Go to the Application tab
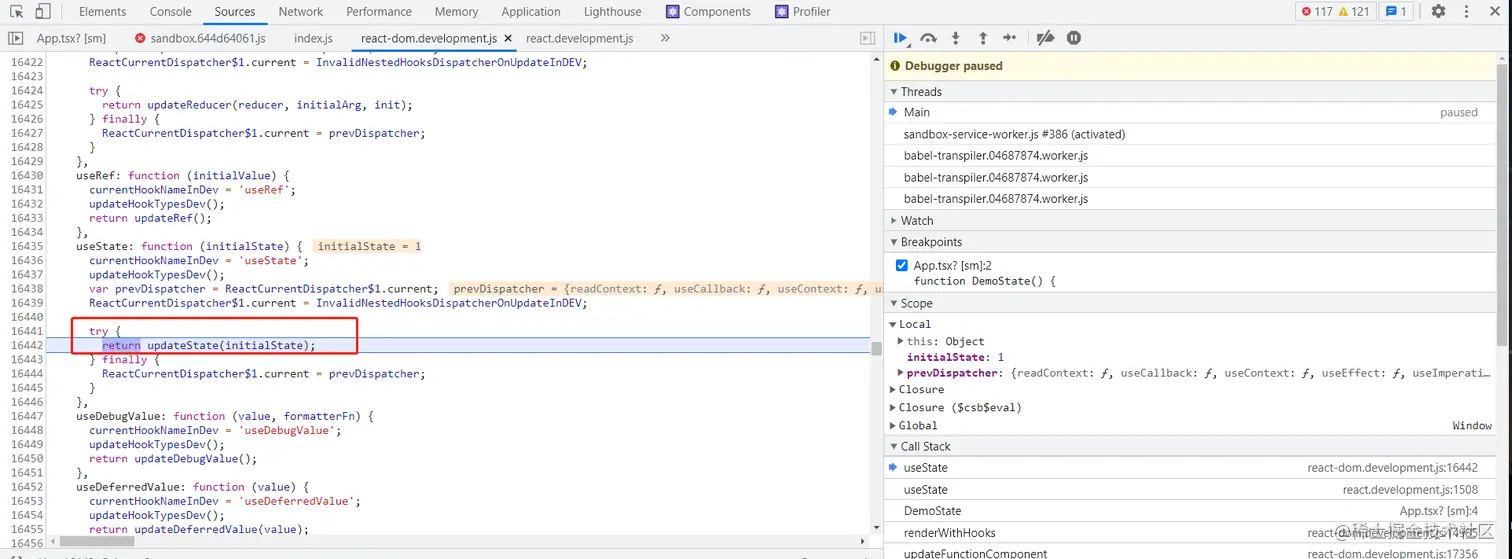This screenshot has height=559, width=1512. click(531, 12)
